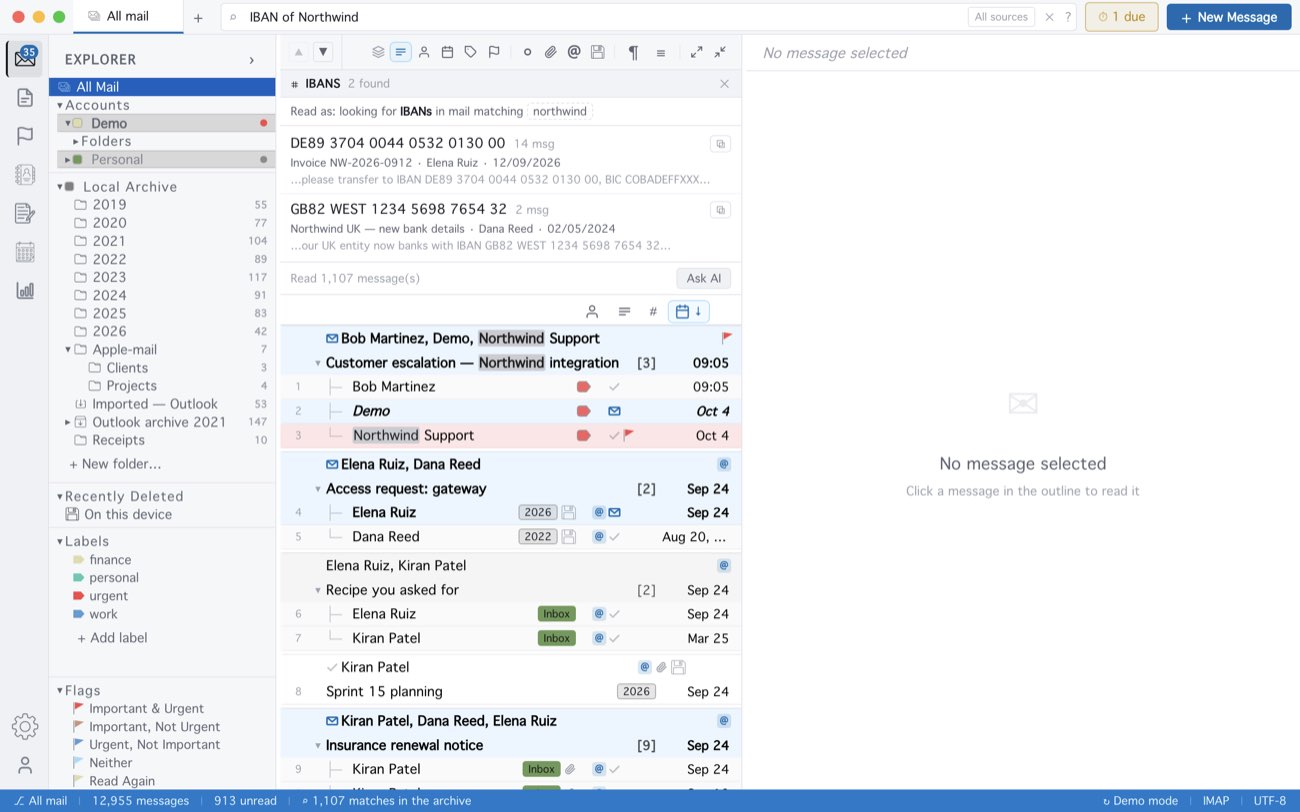Viewport: 1300px width, 812px height.
Task: Collapse panel with the inward arrows icon
Action: 720,52
